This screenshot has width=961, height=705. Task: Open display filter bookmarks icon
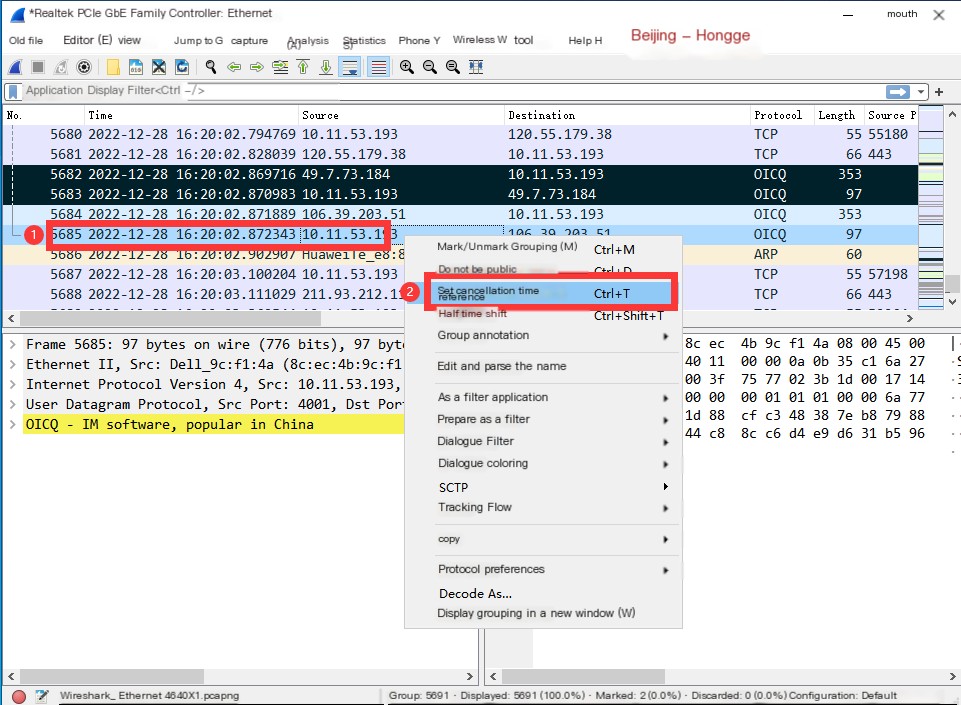(13, 92)
